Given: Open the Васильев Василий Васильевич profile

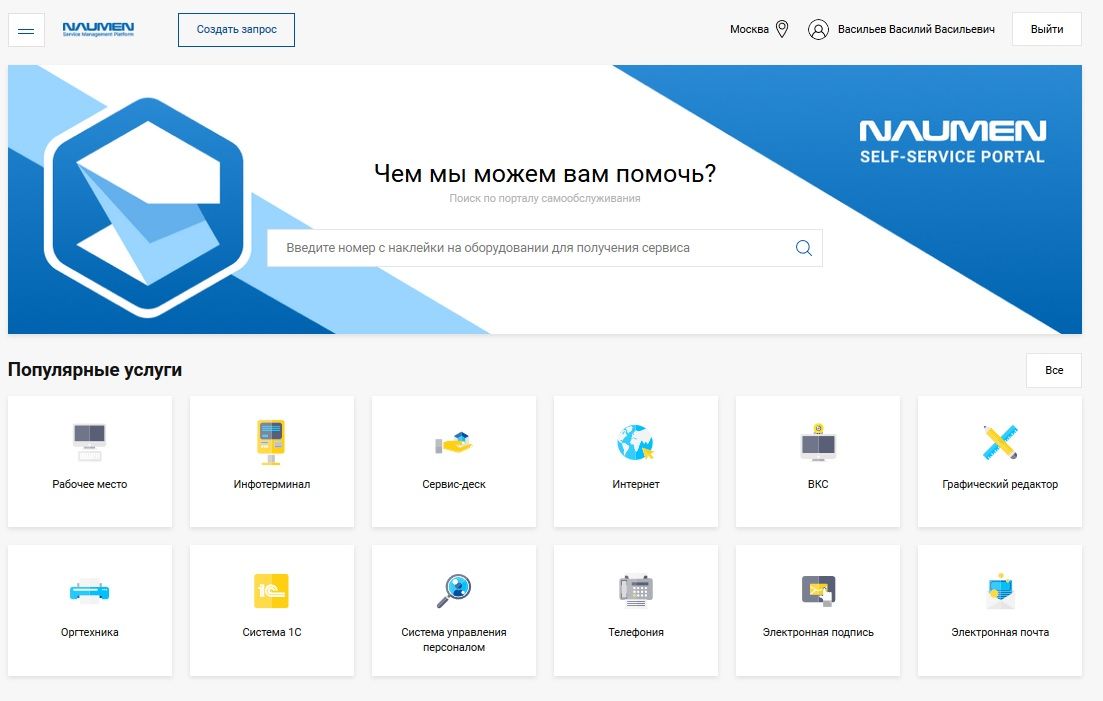Looking at the screenshot, I should [x=916, y=30].
